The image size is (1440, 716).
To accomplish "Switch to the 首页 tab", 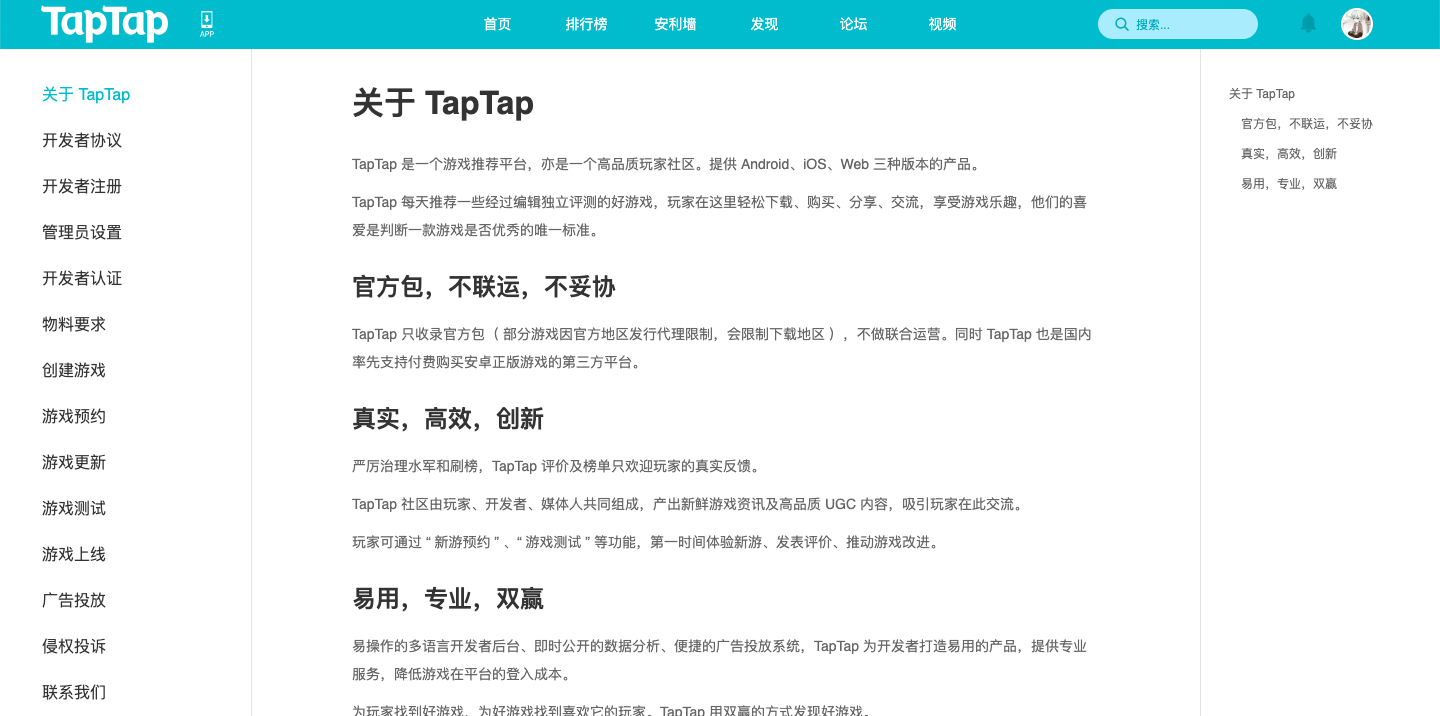I will point(496,23).
